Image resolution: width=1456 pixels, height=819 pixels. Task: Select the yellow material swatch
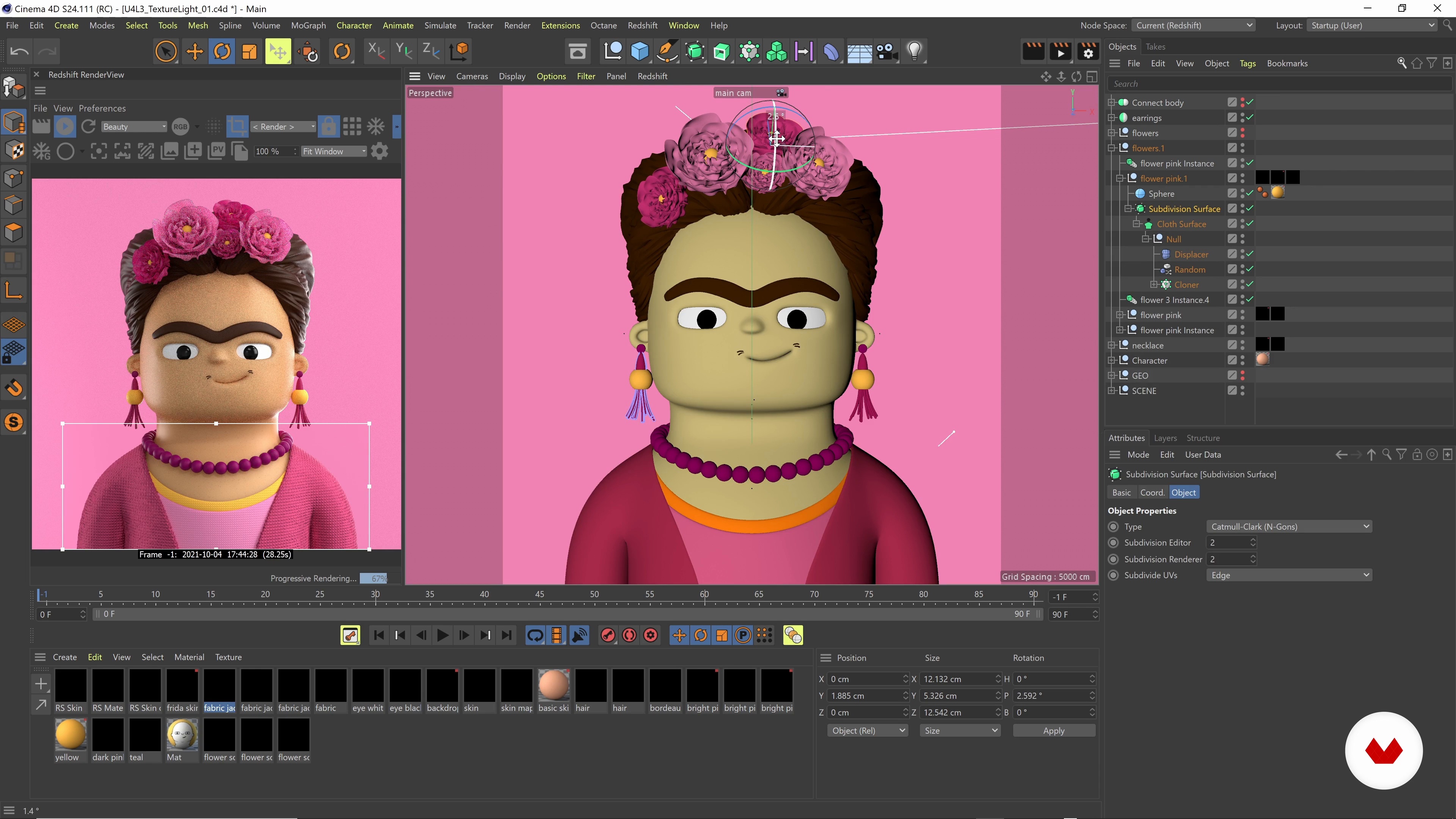pos(71,734)
